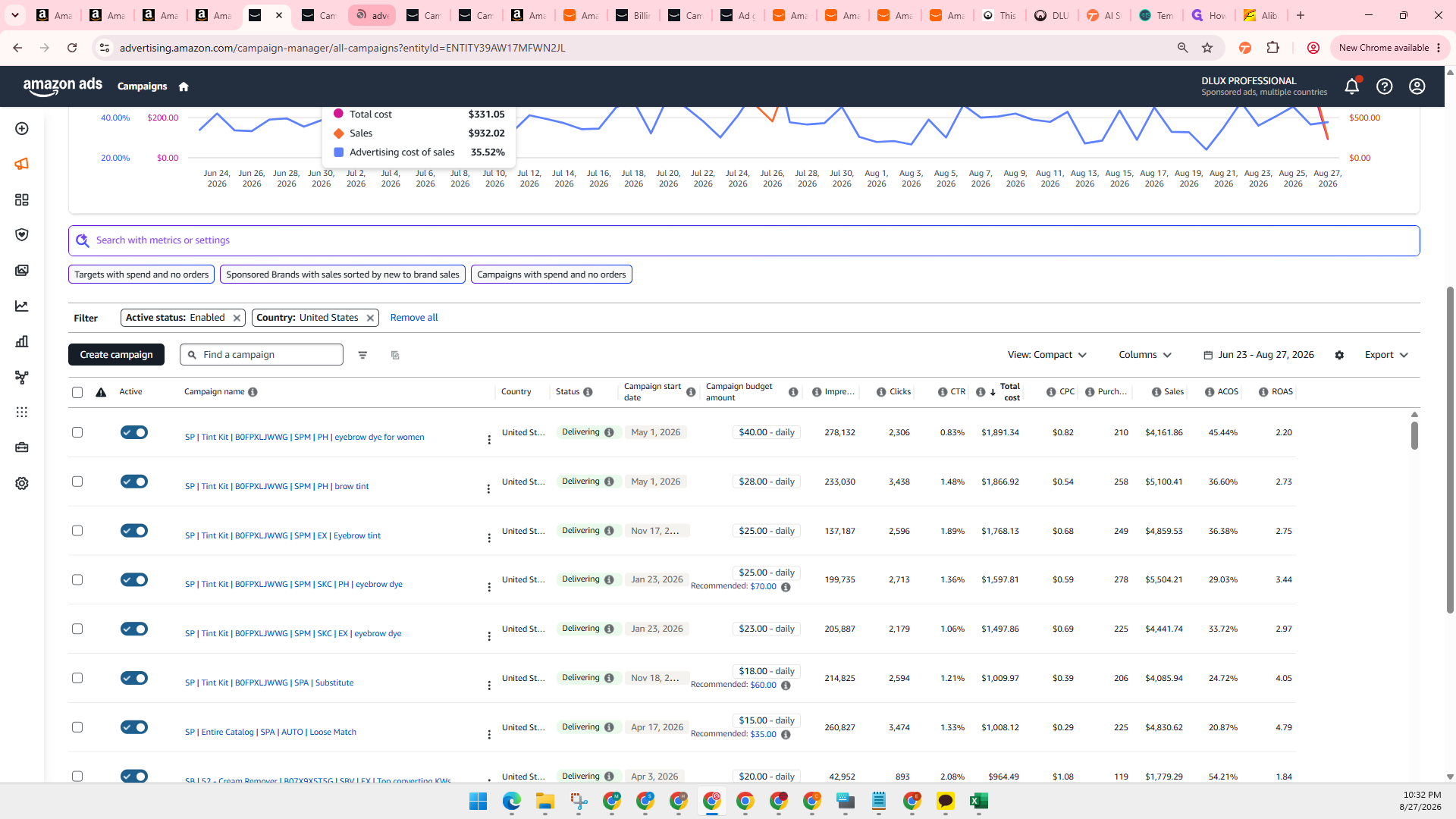The image size is (1456, 819).
Task: Open the Windows Start menu
Action: coord(479,801)
